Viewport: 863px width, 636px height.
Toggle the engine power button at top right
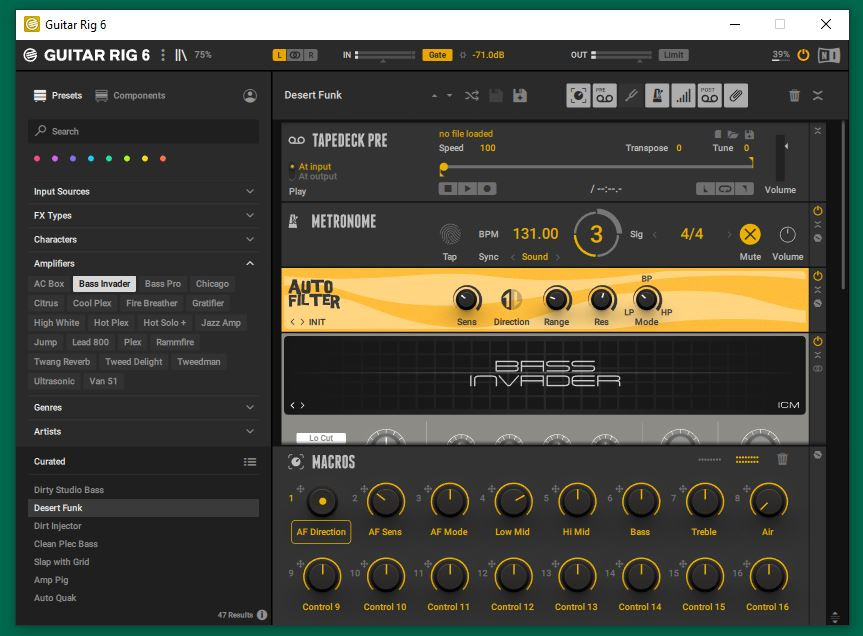[x=804, y=55]
